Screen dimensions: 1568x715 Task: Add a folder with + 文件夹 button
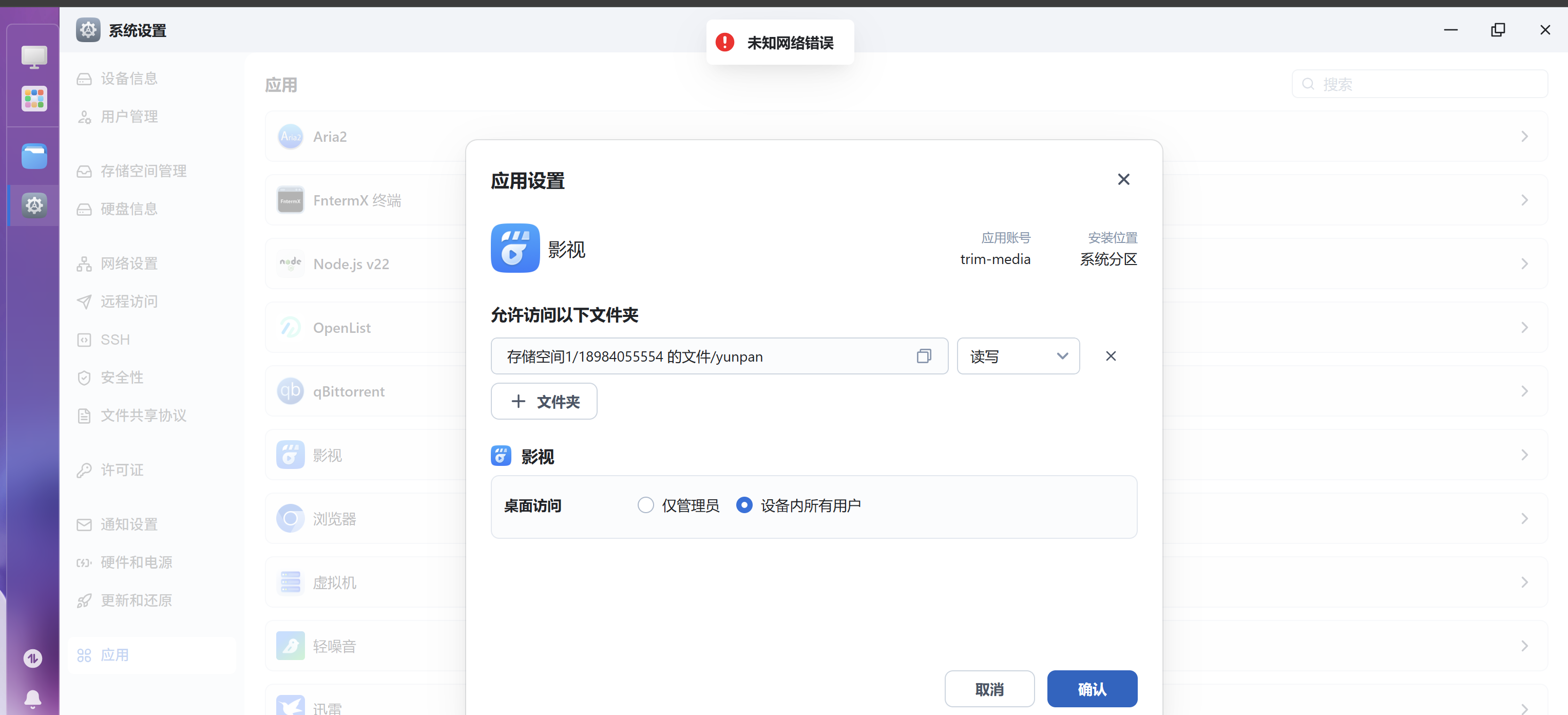pyautogui.click(x=544, y=401)
